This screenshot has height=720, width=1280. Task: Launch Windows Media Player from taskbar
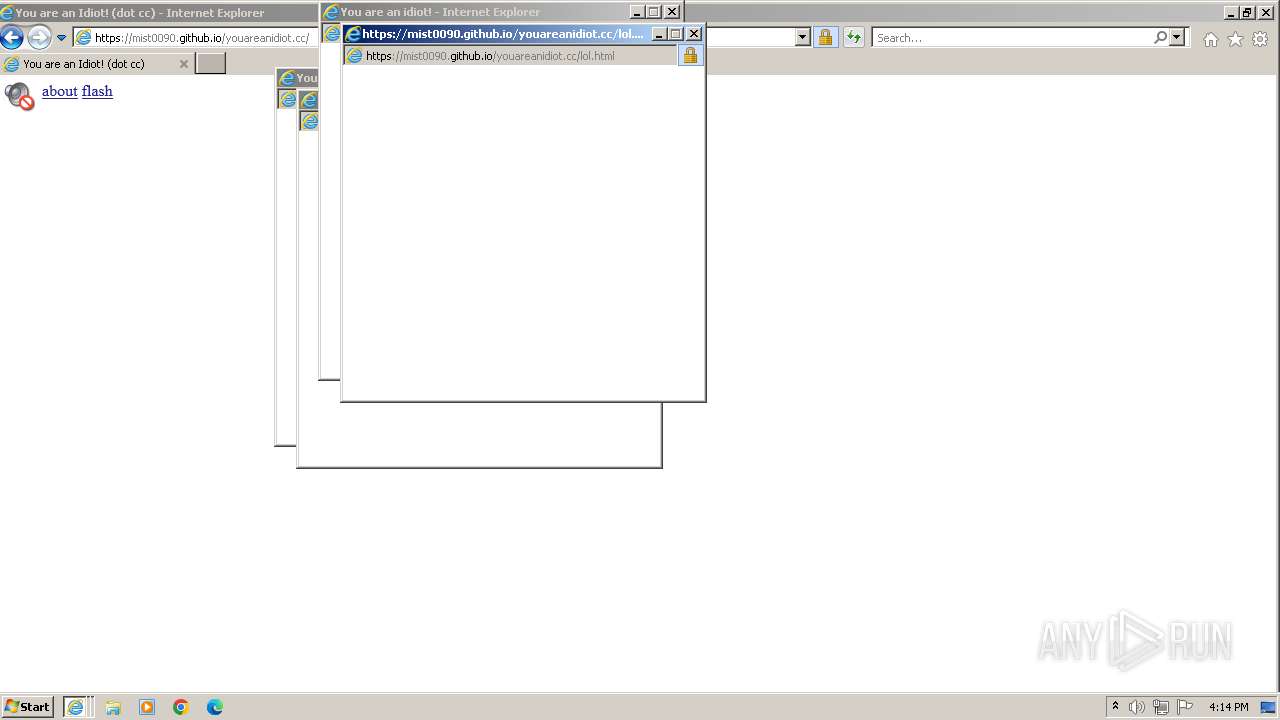(x=147, y=707)
